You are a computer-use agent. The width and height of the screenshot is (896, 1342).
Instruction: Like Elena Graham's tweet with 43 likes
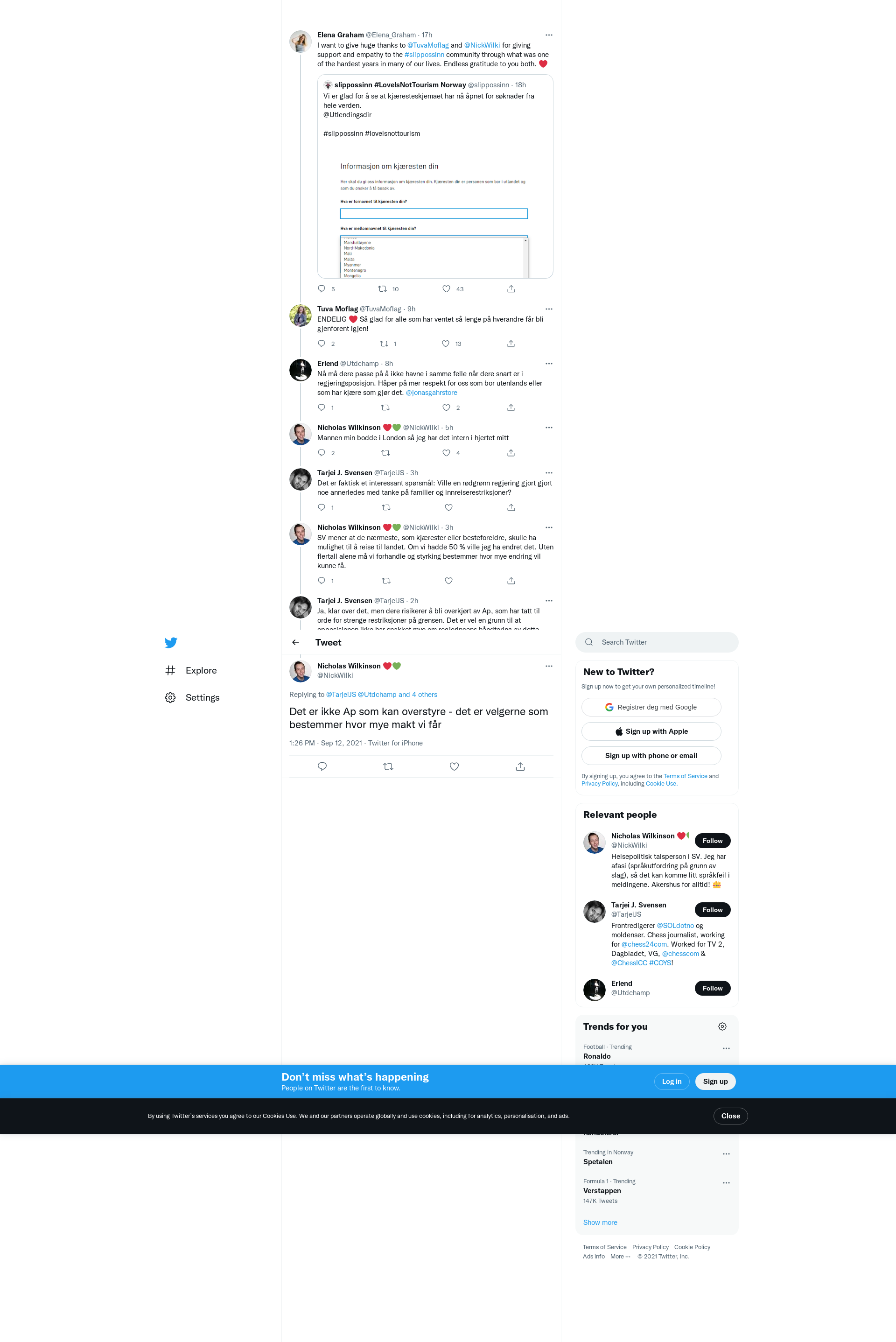pos(446,288)
